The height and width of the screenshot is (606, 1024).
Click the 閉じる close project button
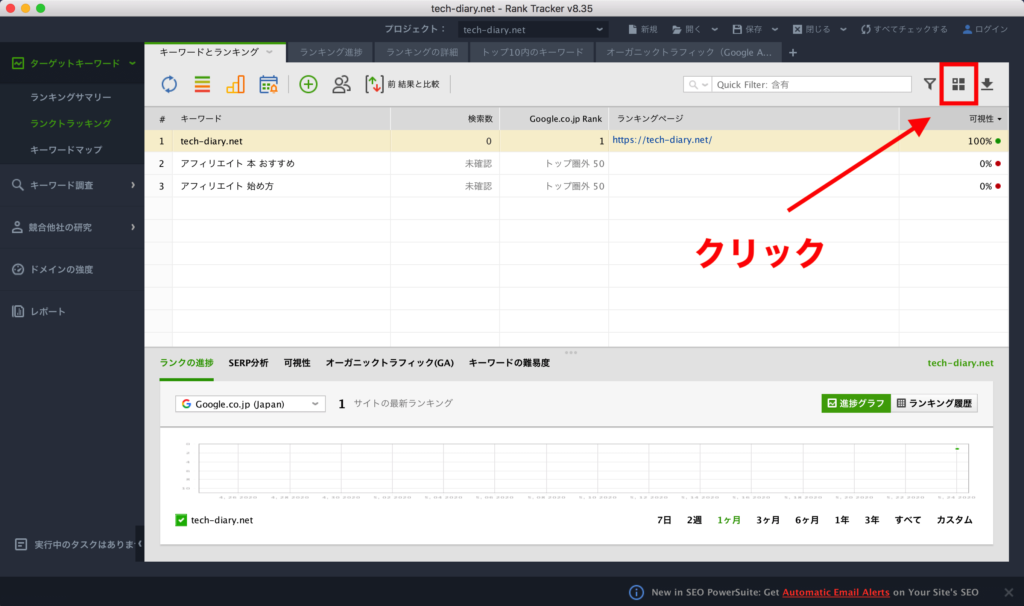coord(811,29)
